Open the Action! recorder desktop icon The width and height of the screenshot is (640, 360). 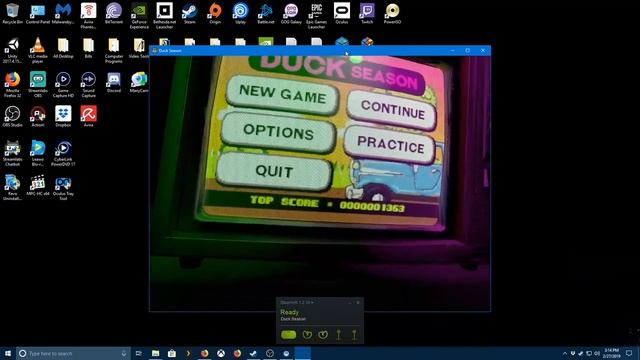38,117
